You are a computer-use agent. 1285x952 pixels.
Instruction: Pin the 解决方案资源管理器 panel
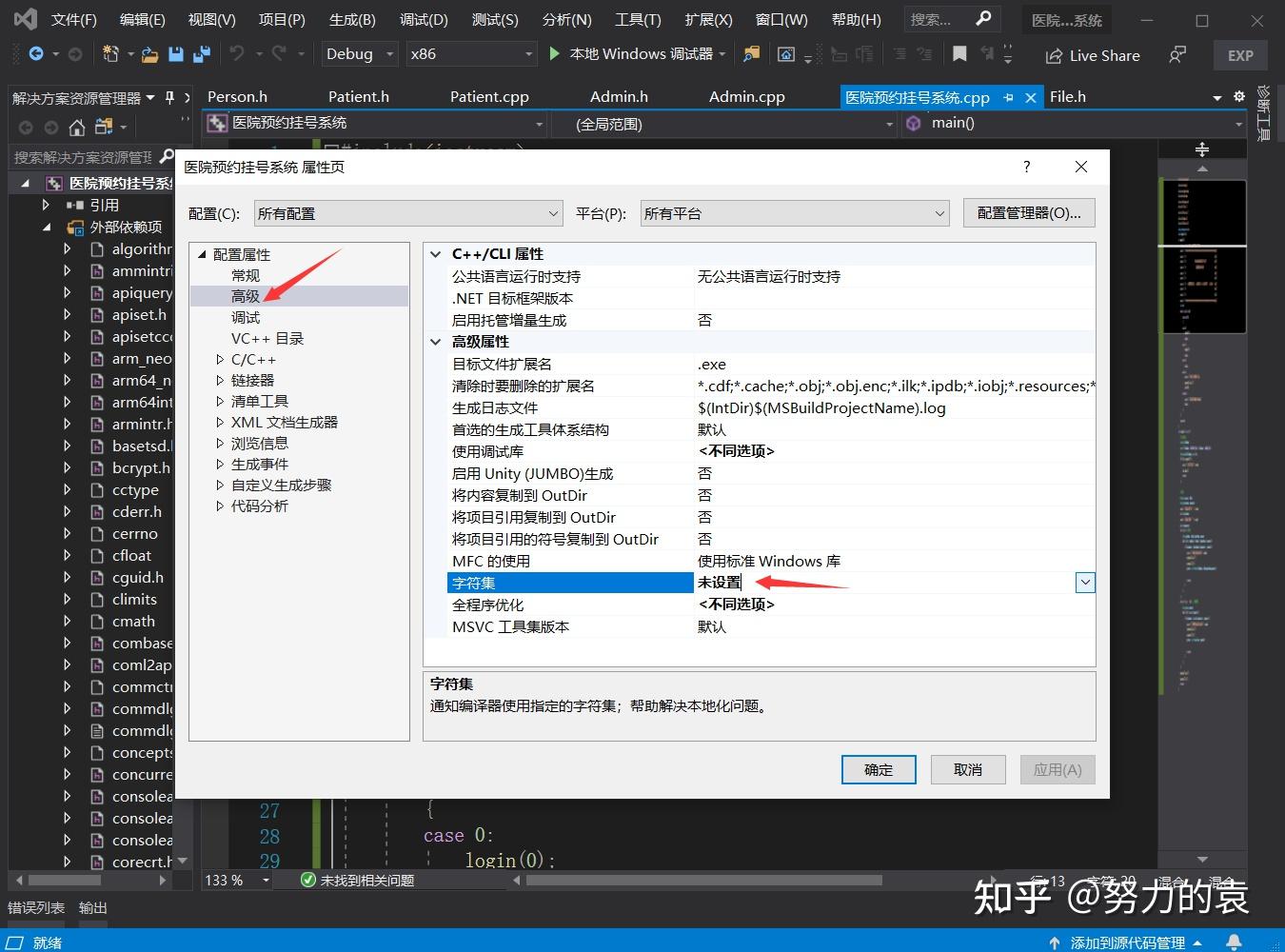coord(169,97)
